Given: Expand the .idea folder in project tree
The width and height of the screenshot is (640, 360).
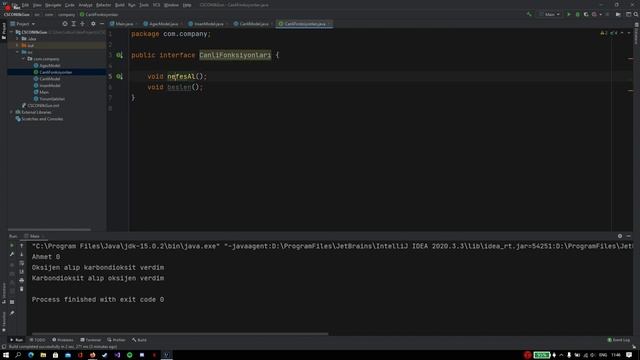Looking at the screenshot, I should [x=18, y=39].
